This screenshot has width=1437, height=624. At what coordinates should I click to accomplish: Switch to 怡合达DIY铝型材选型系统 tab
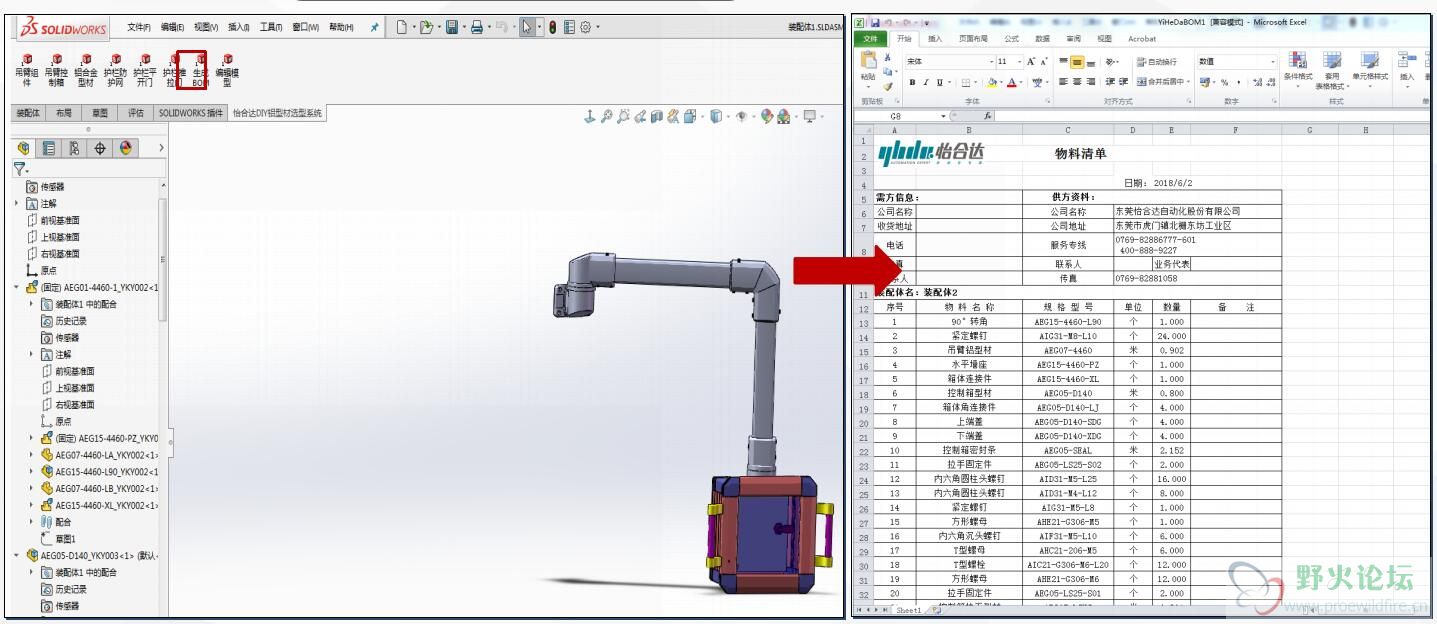tap(277, 113)
